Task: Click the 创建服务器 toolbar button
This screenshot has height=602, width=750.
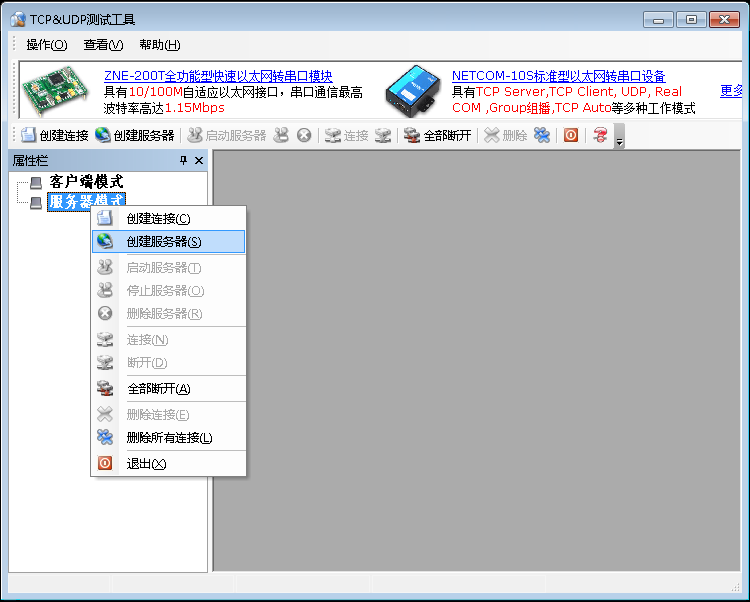Action: pyautogui.click(x=134, y=135)
